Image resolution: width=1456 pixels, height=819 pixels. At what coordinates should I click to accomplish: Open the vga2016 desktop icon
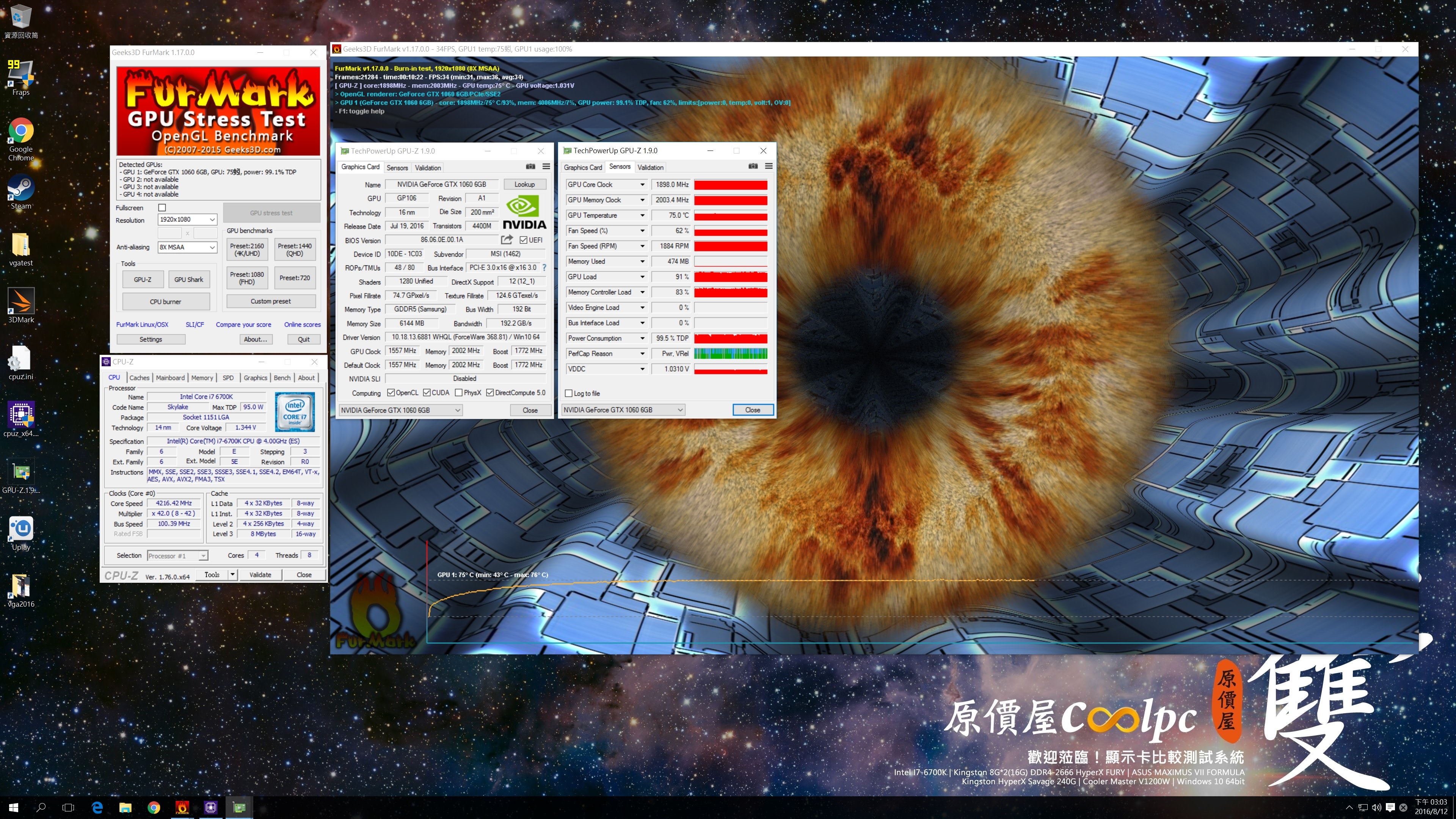pyautogui.click(x=21, y=590)
